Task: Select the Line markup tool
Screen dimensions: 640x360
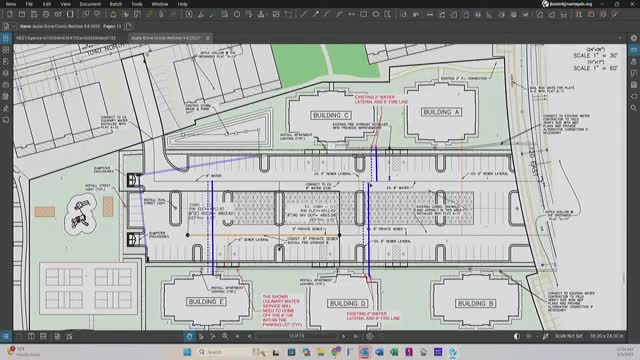Action: click(303, 14)
